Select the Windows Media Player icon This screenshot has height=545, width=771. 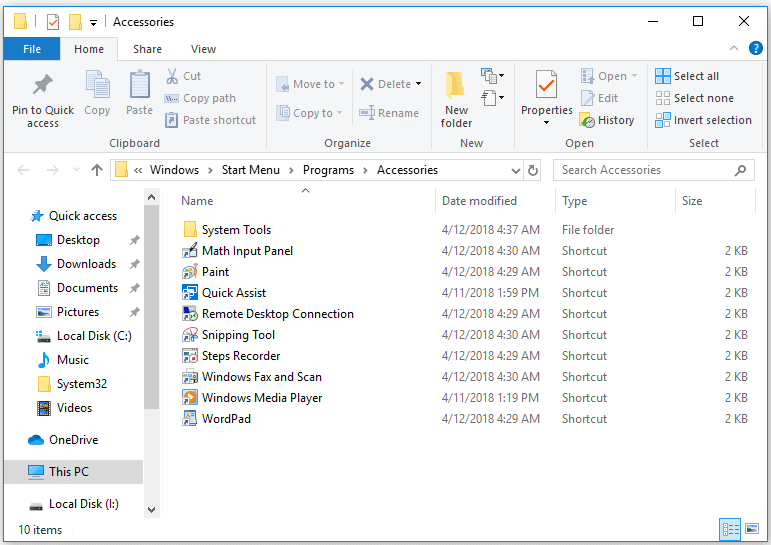pyautogui.click(x=190, y=397)
